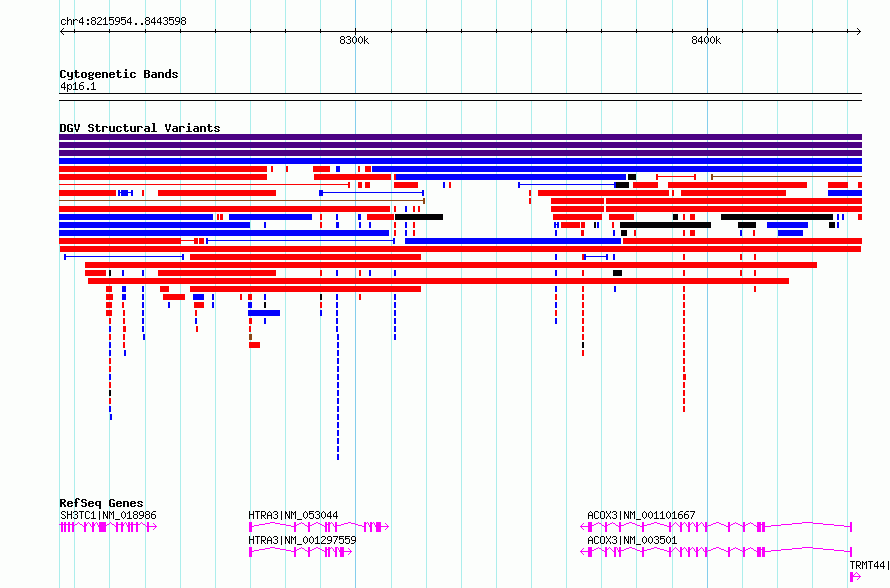Screen dimensions: 890x588
Task: Select the SH3TC1 gene model glyph
Action: click(108, 527)
